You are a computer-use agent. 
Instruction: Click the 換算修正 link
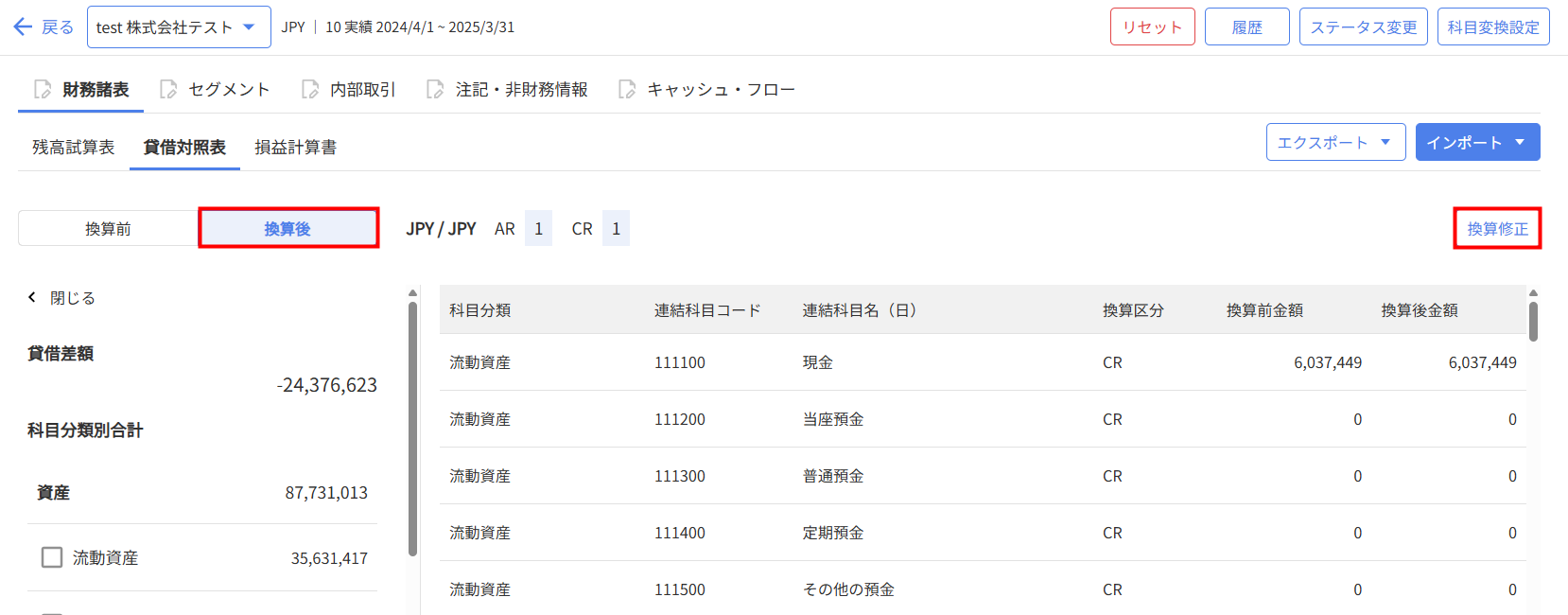point(1497,229)
